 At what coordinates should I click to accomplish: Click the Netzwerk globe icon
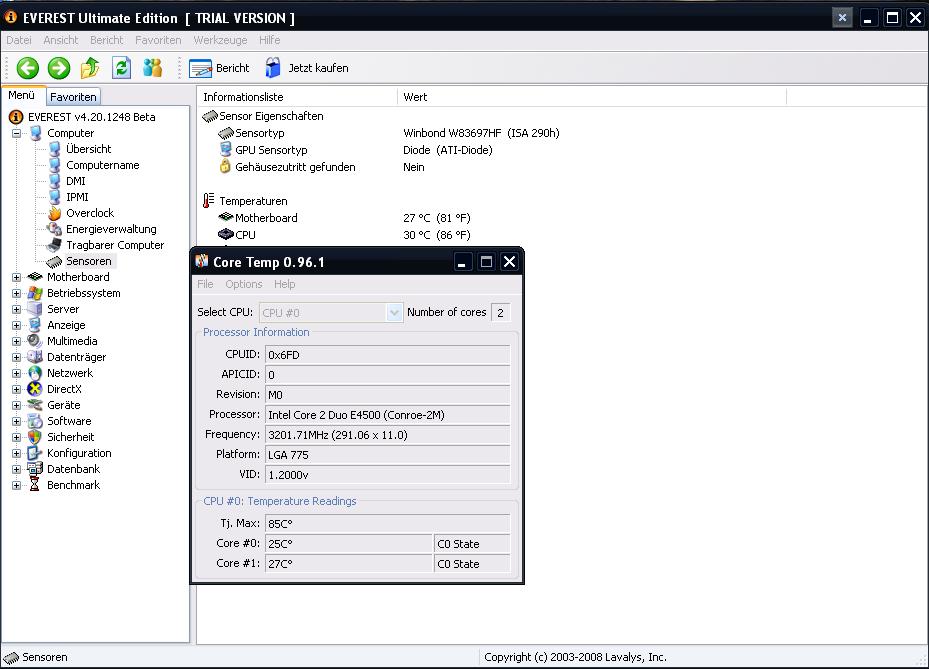35,373
